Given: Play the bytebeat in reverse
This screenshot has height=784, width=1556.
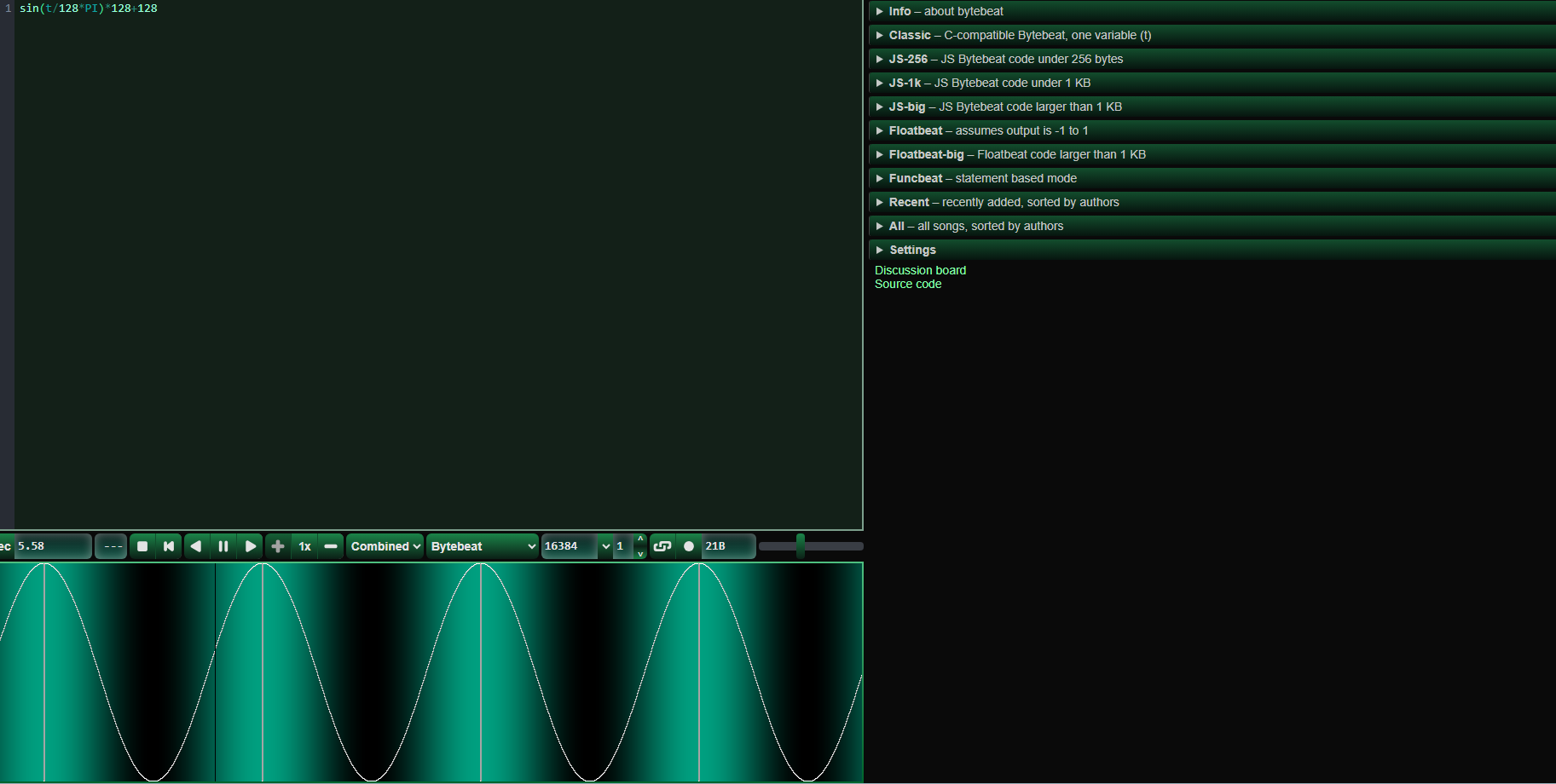Looking at the screenshot, I should click(x=196, y=546).
